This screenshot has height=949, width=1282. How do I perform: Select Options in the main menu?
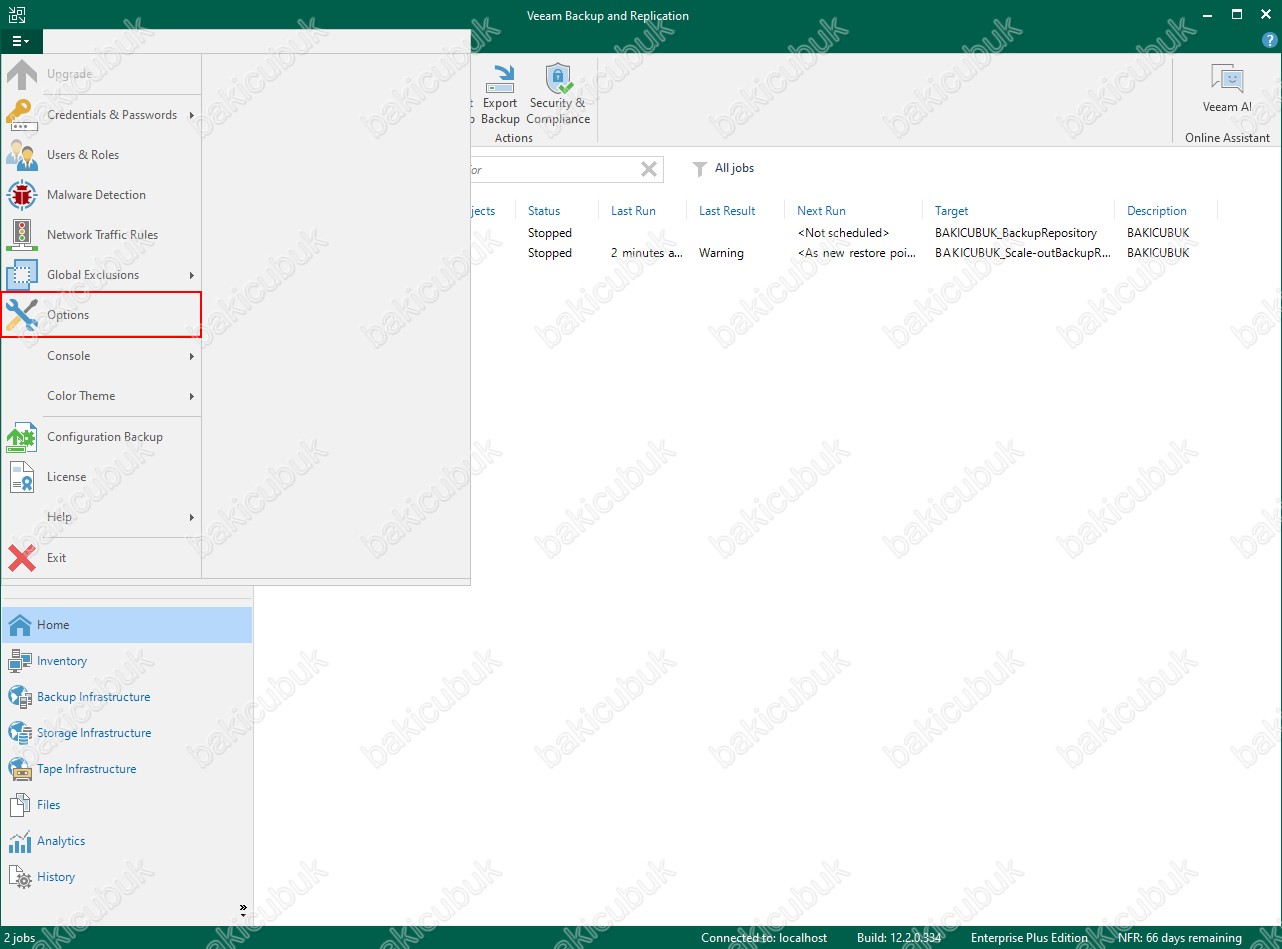tap(101, 315)
